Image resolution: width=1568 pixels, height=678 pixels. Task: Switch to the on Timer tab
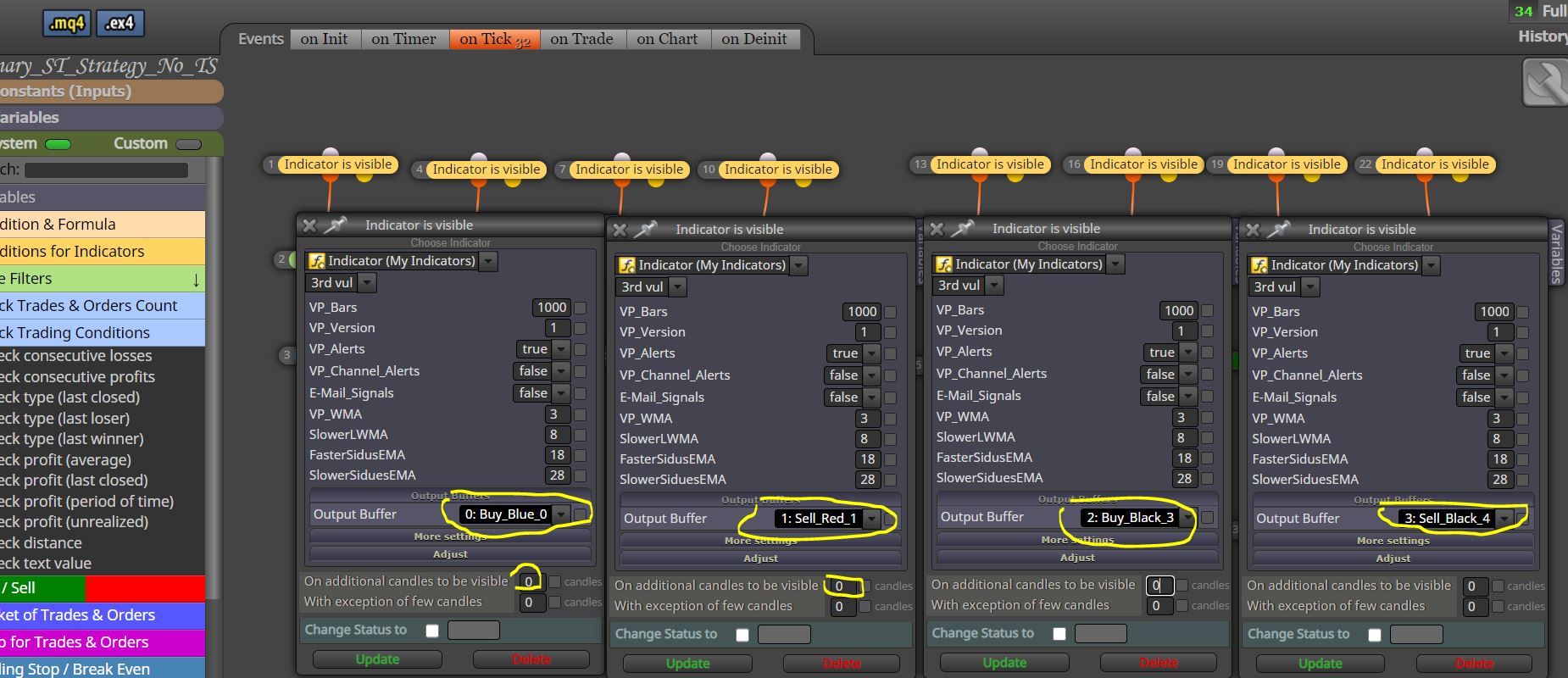tap(404, 39)
